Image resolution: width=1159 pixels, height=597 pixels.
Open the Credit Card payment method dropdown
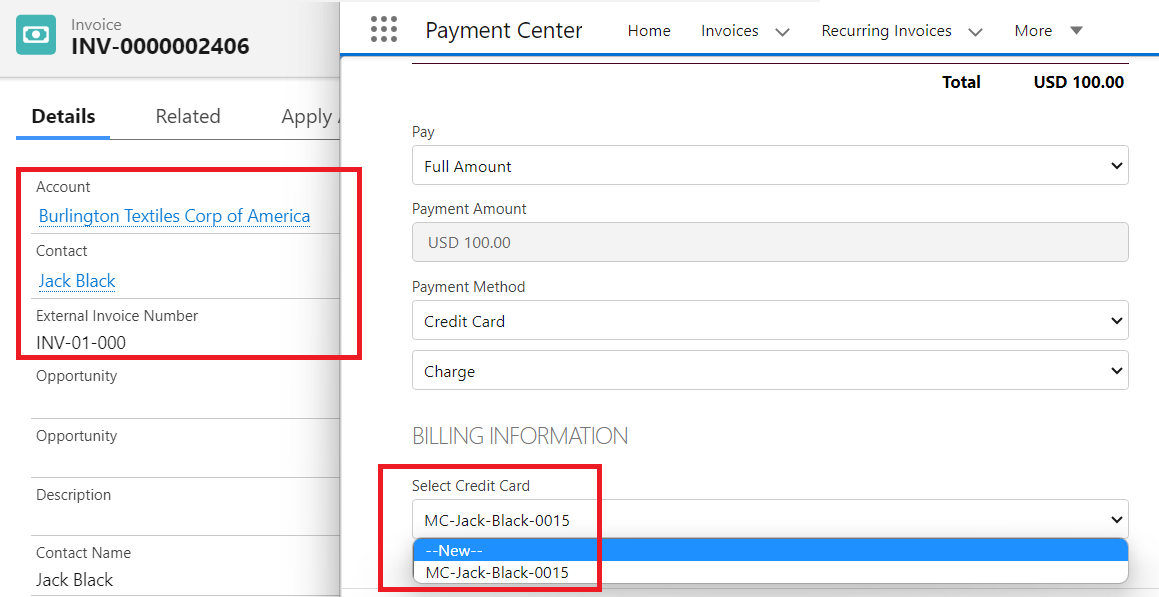pos(769,321)
